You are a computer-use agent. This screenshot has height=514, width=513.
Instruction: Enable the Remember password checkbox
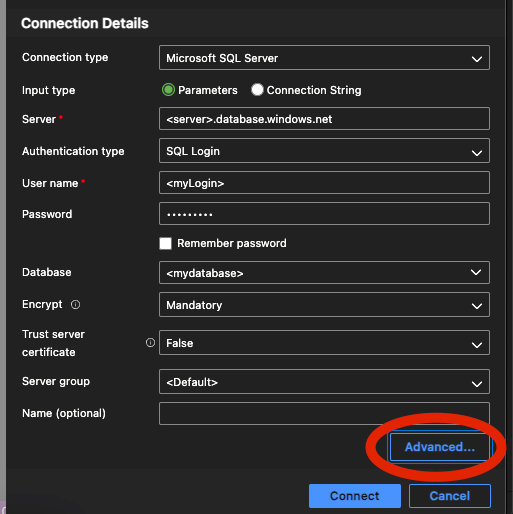coord(165,243)
